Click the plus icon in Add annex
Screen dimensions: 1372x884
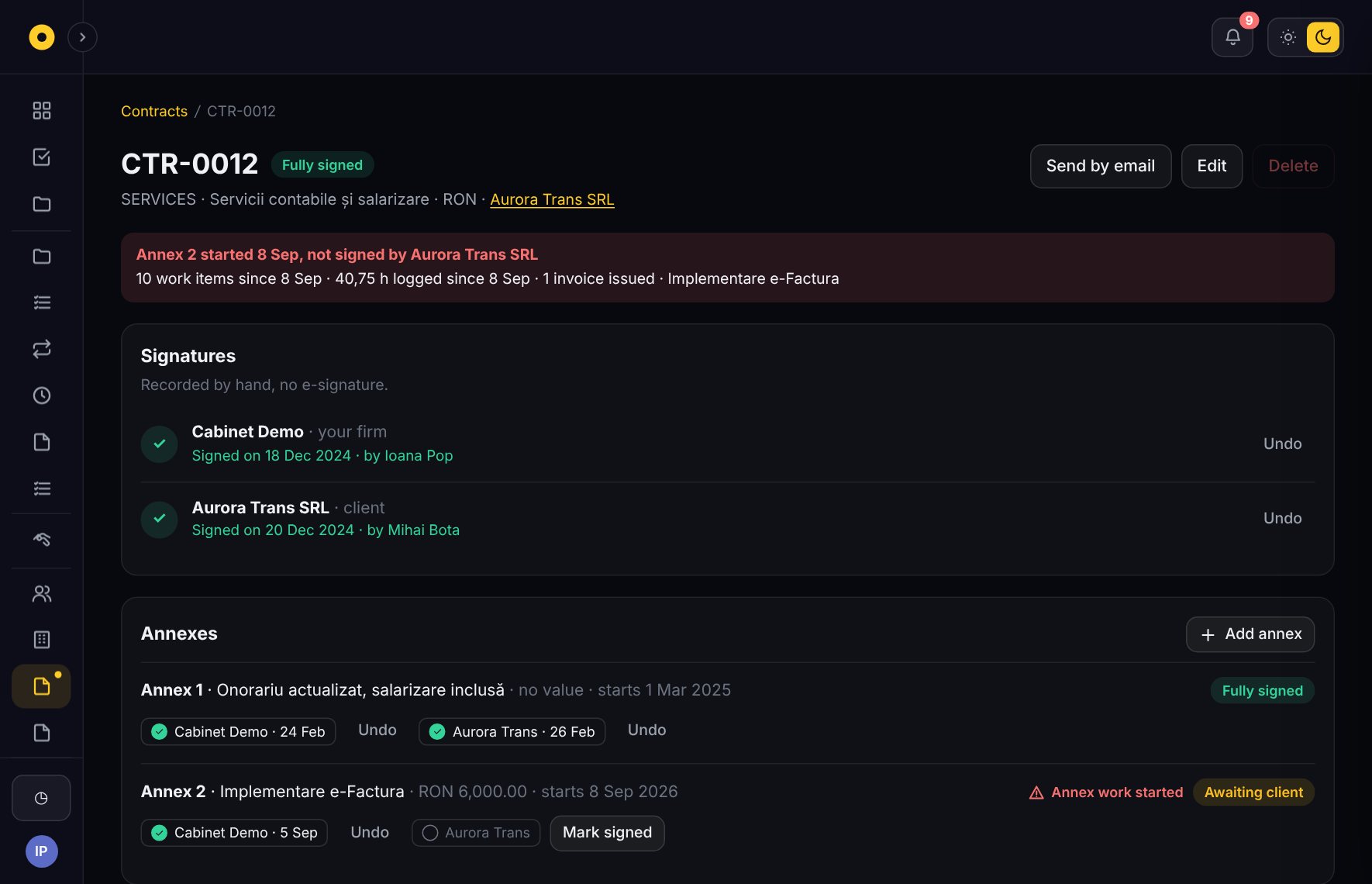pos(1208,635)
